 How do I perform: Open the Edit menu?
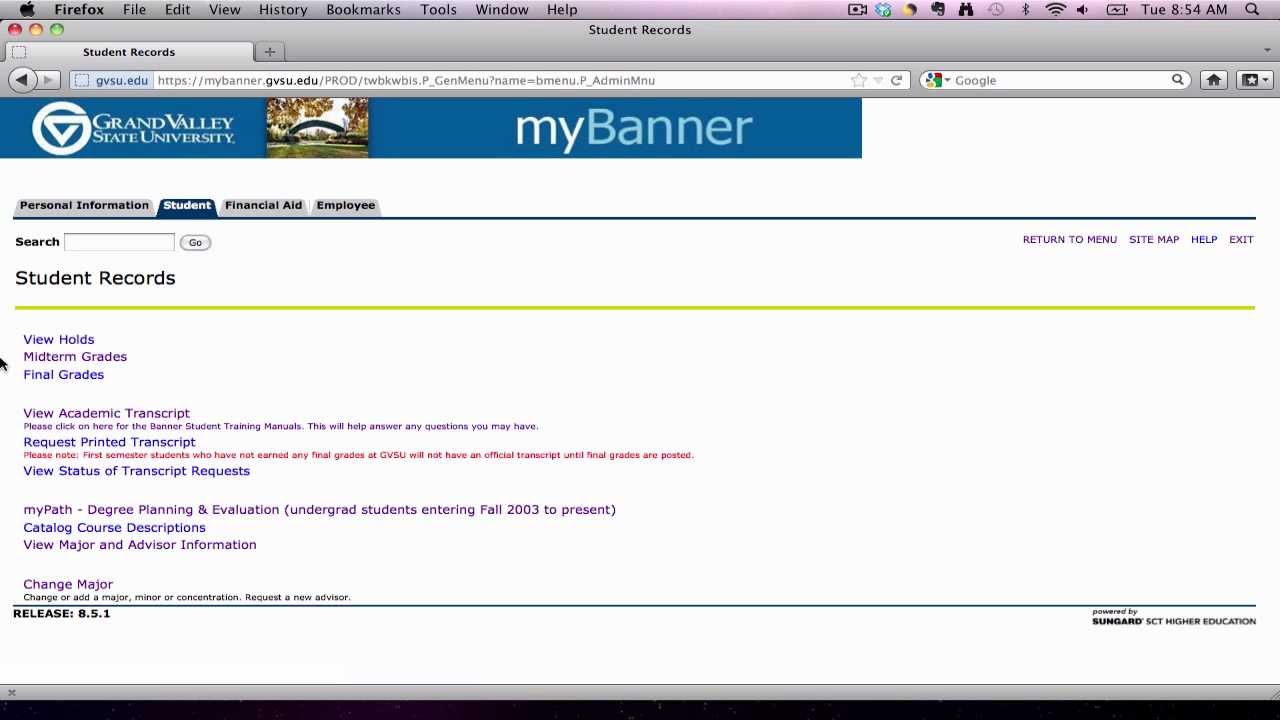177,9
